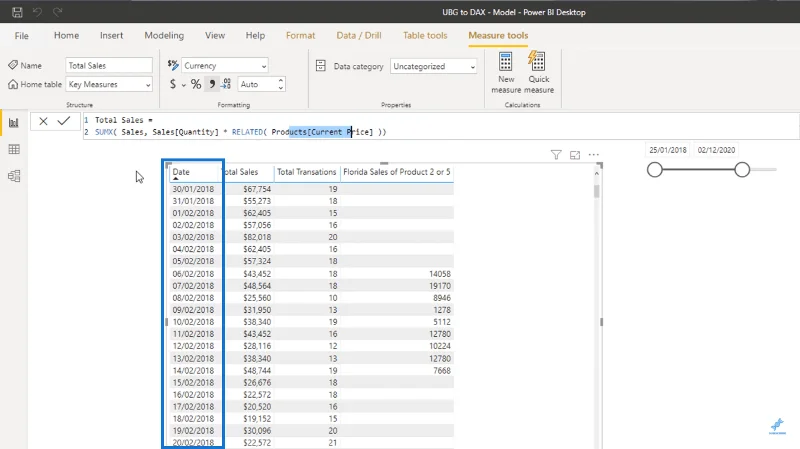Apply percentage format
Viewport: 800px width, 449px height.
(196, 84)
